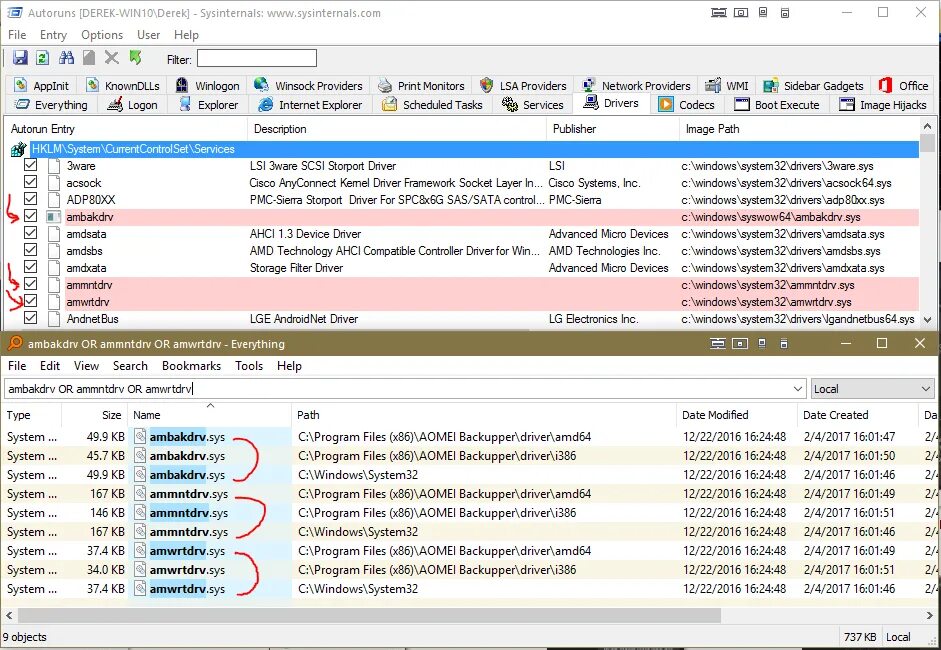Image resolution: width=941 pixels, height=650 pixels.
Task: Click the Find binoculars icon in Autoruns
Action: [x=66, y=58]
